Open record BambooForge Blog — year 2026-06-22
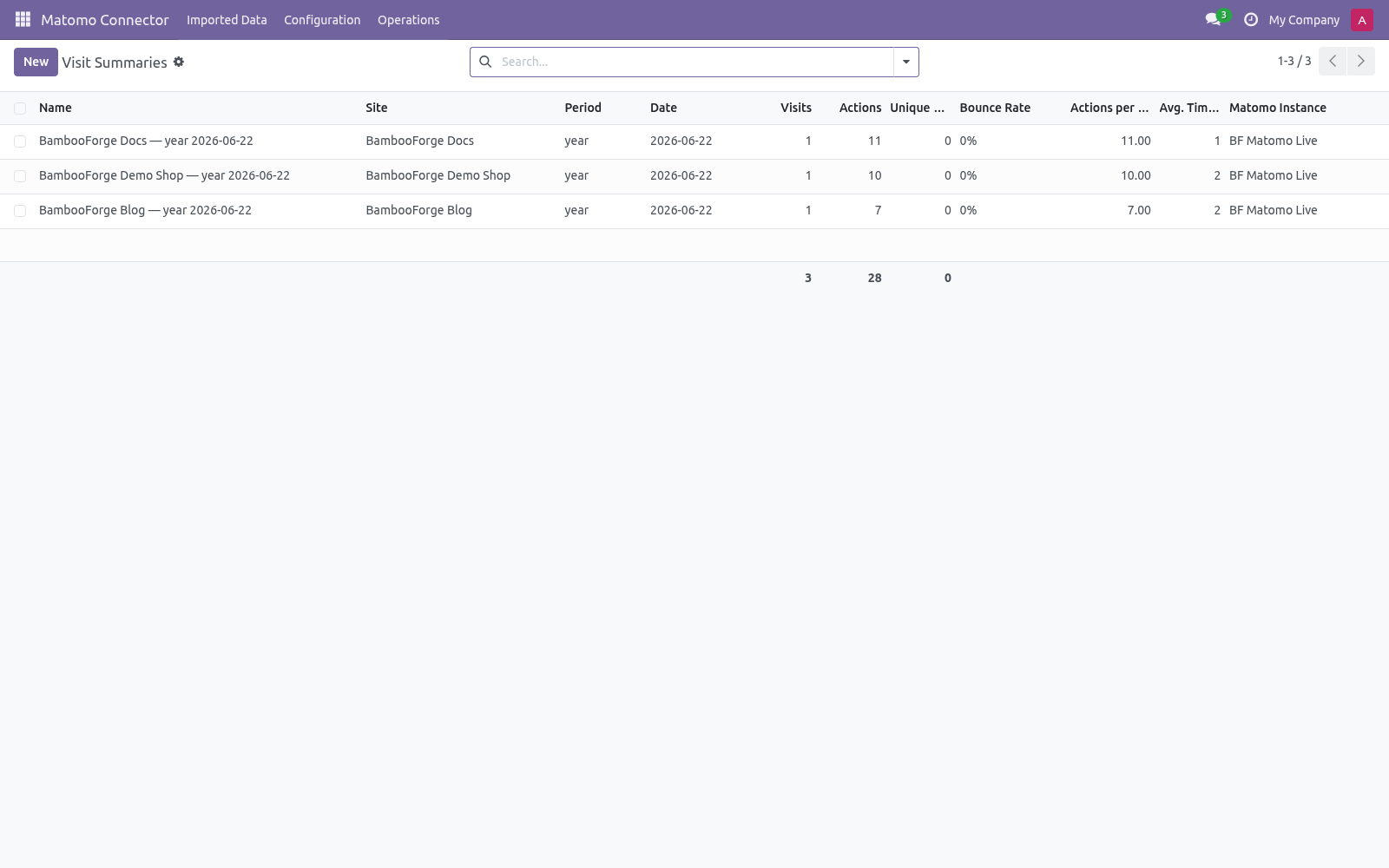This screenshot has width=1389, height=868. coord(145,210)
